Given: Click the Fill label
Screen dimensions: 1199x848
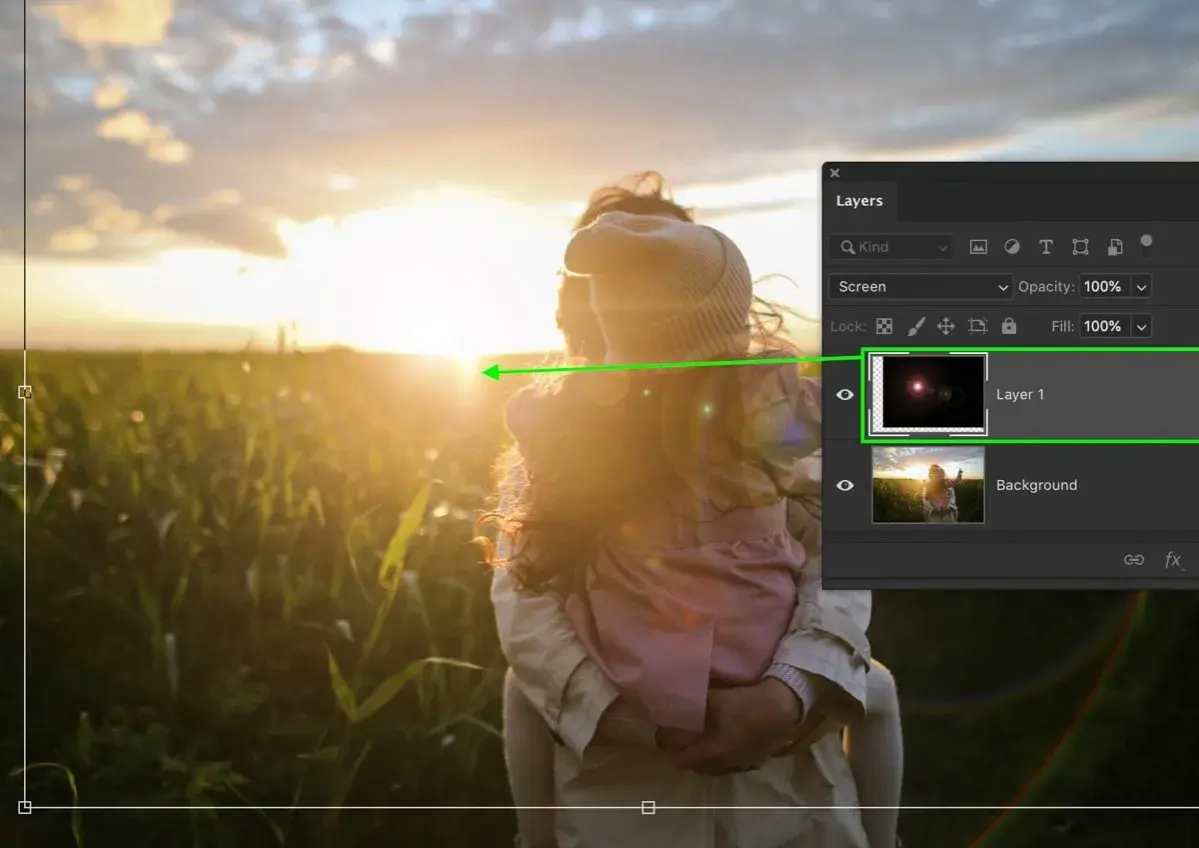Looking at the screenshot, I should pos(1063,327).
